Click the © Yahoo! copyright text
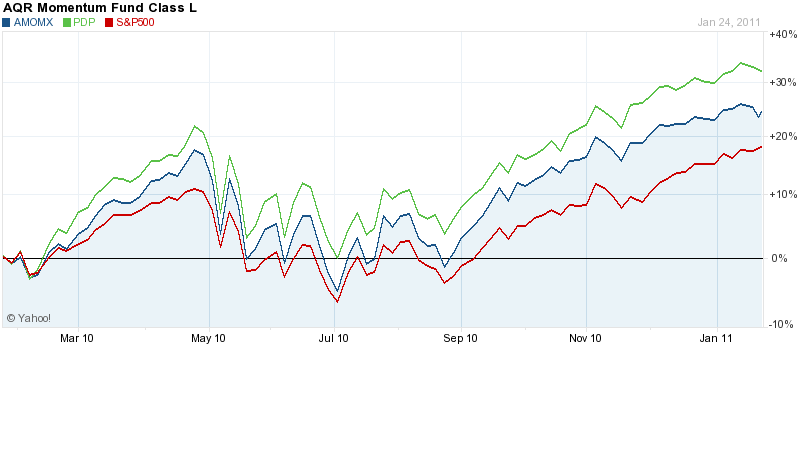This screenshot has width=800, height=475. [28, 318]
